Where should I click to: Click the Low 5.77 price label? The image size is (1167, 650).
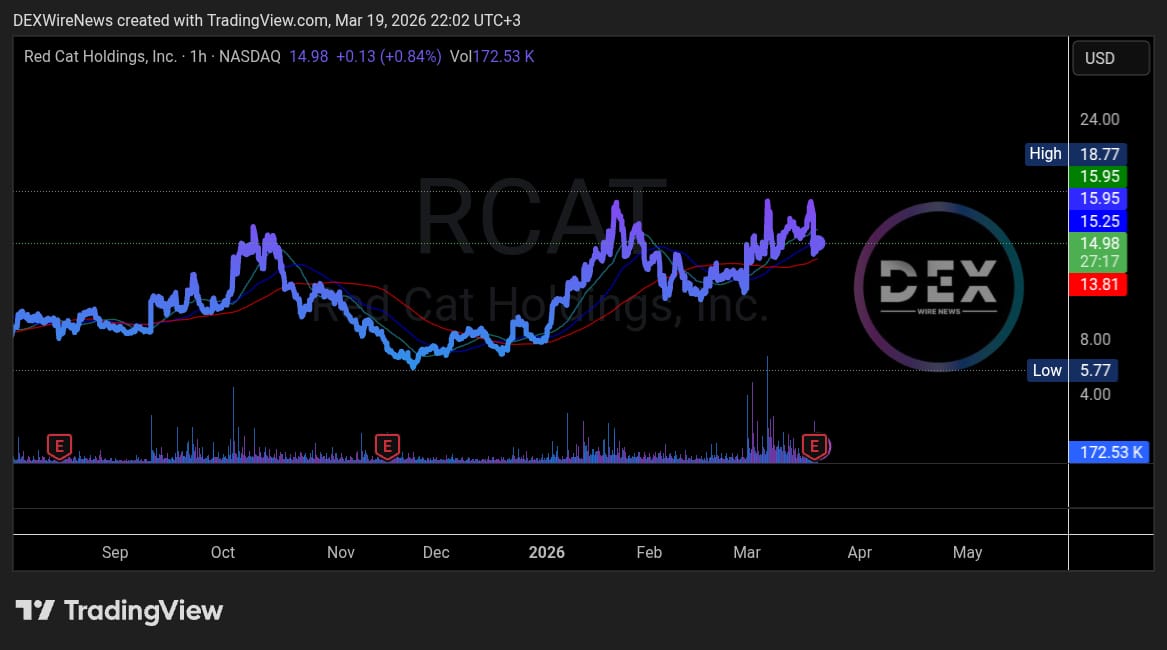1072,370
